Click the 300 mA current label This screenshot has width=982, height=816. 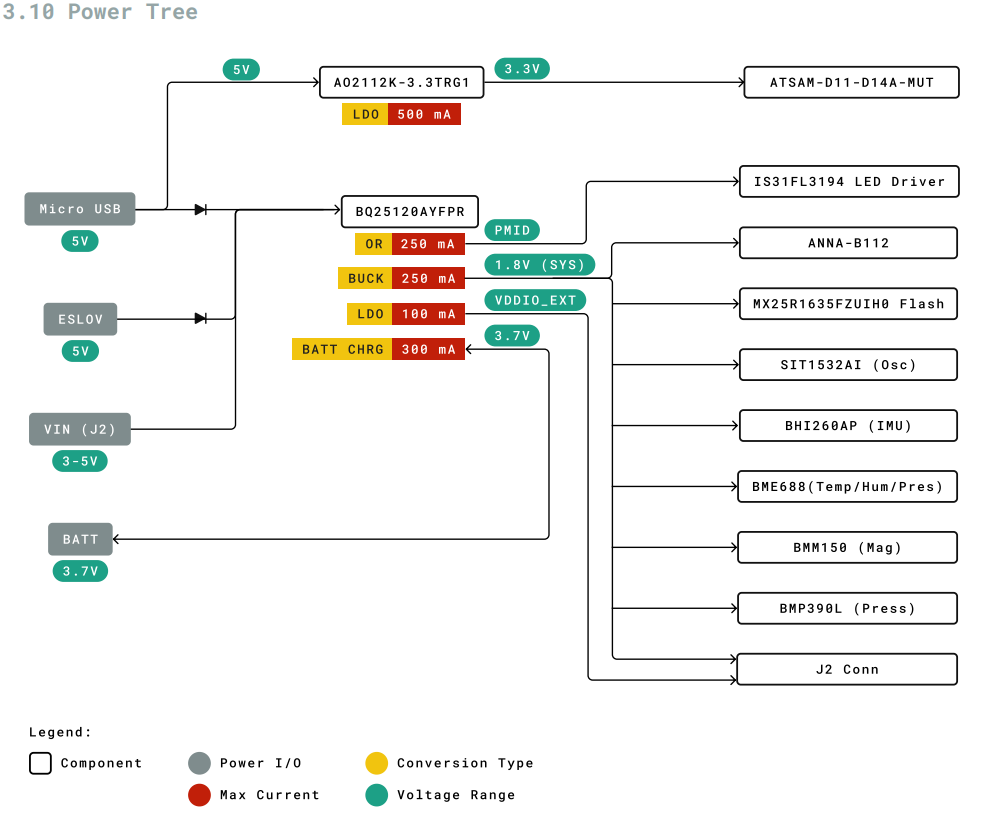tap(428, 349)
